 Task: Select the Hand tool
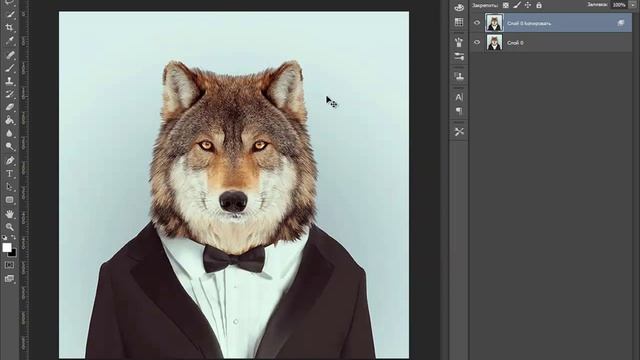(10, 214)
